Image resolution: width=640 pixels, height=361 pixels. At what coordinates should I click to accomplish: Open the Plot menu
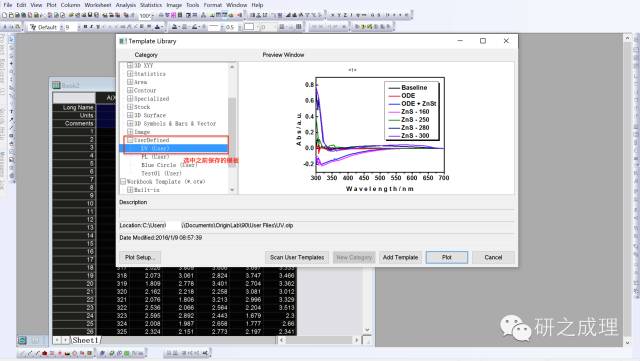click(x=51, y=5)
